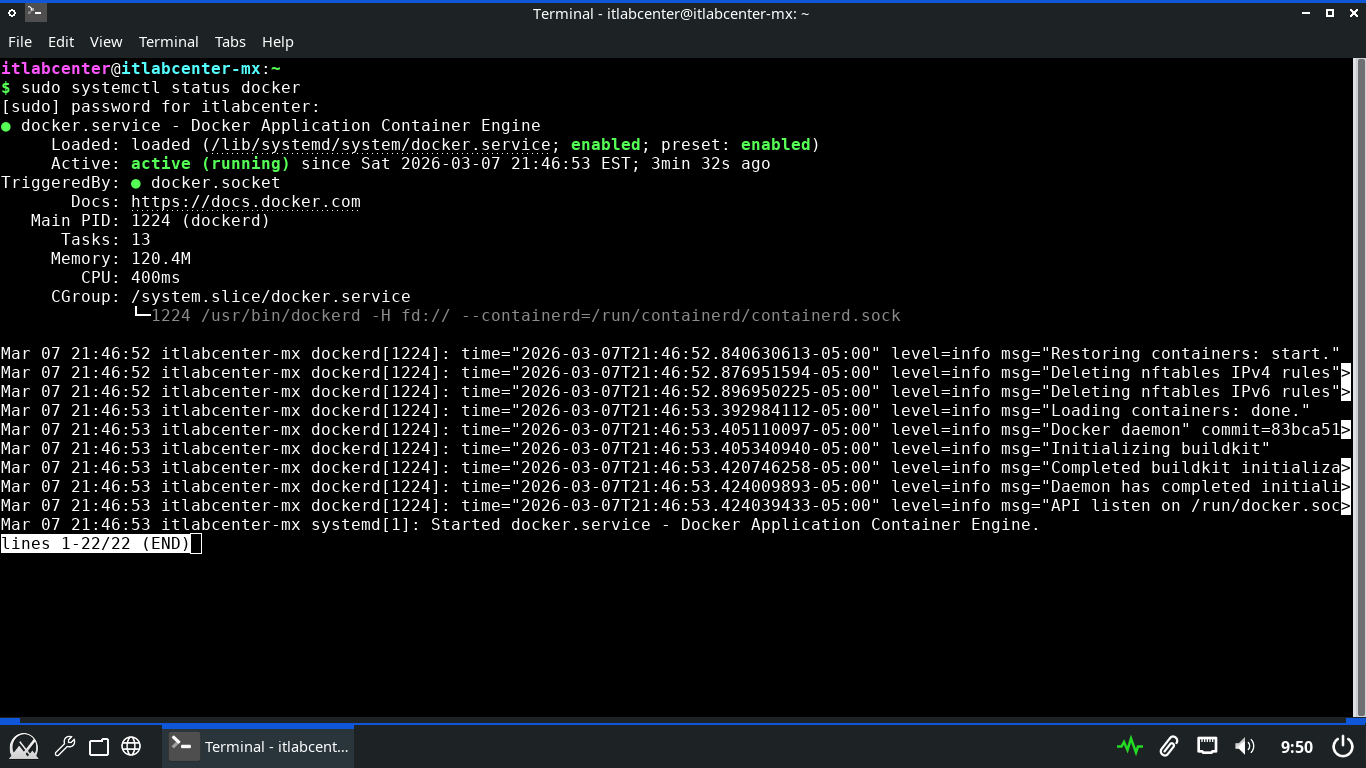
Task: Open the network connection tray icon
Action: 1207,746
